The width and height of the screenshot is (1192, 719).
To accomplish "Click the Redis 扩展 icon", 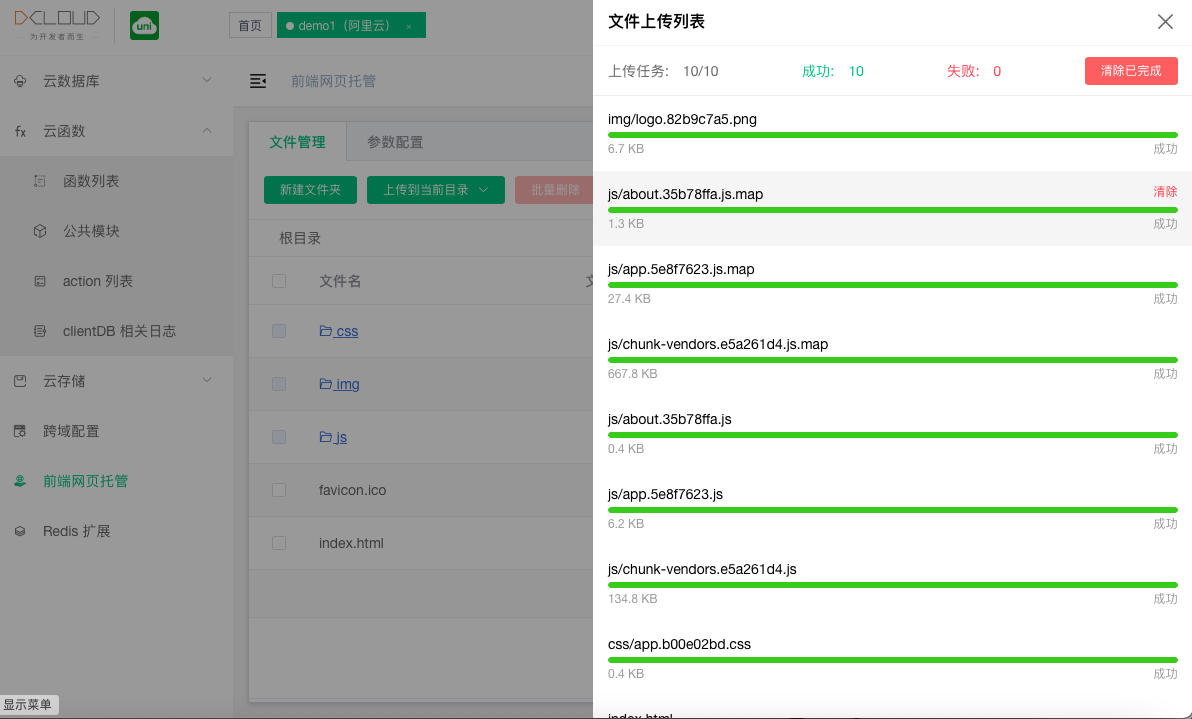I will click(x=21, y=531).
